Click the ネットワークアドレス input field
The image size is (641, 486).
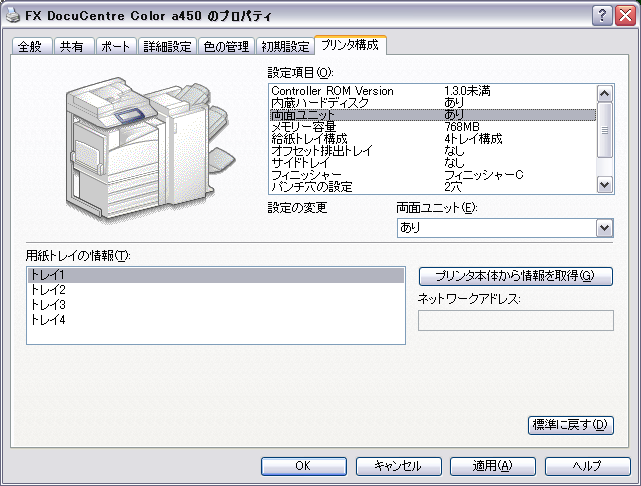tap(515, 320)
